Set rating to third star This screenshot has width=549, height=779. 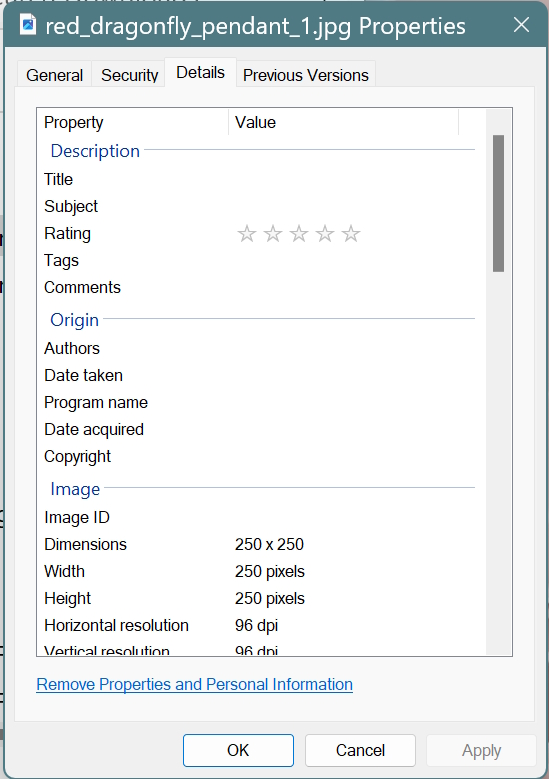click(x=299, y=234)
